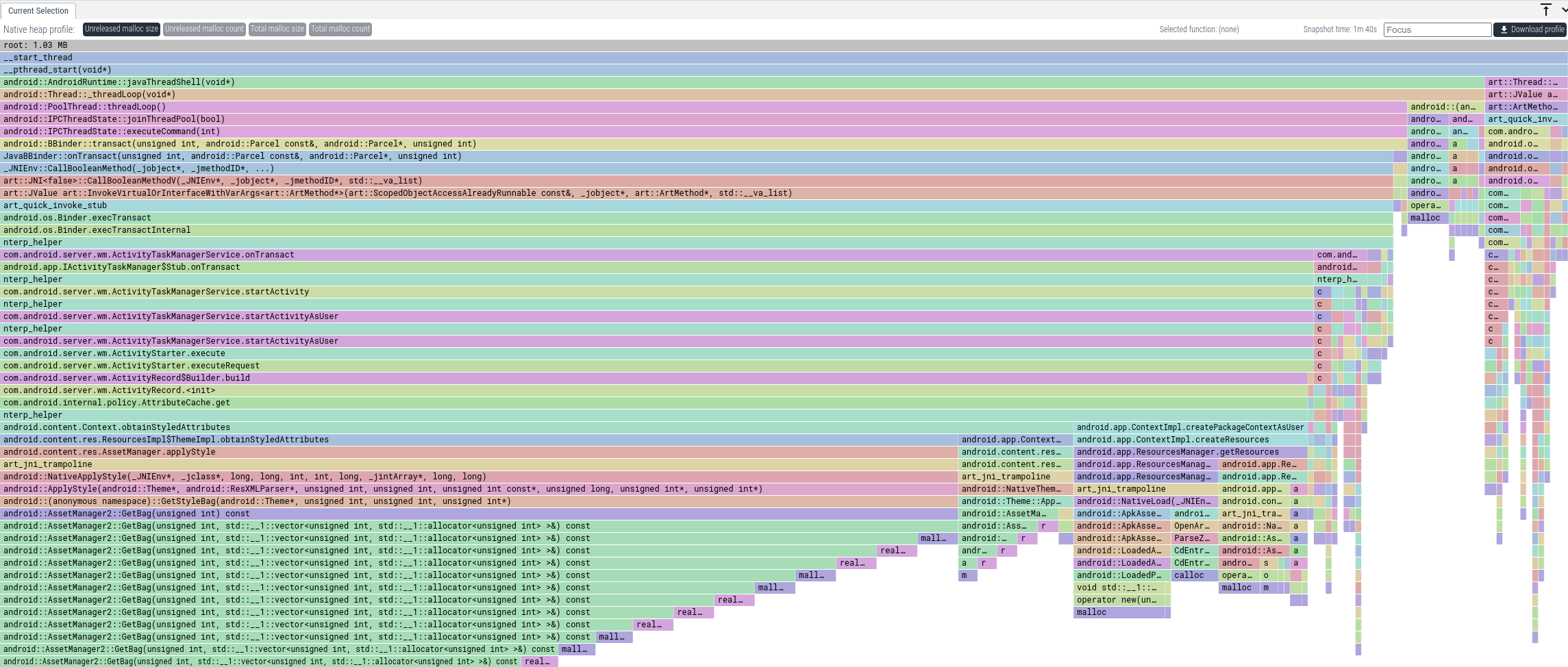
Task: Click inside the Focus input field
Action: coord(1438,29)
